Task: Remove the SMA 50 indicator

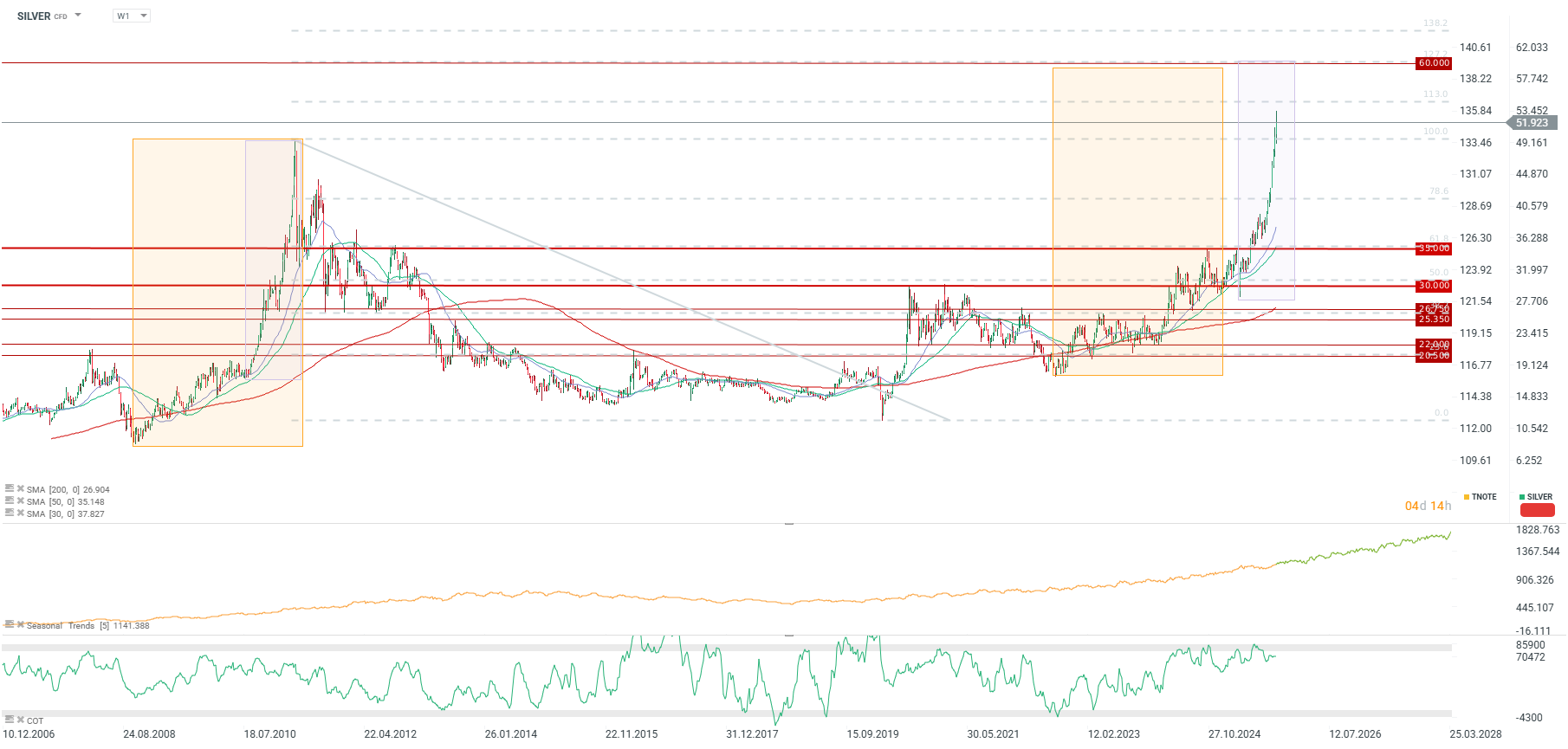Action: (20, 500)
